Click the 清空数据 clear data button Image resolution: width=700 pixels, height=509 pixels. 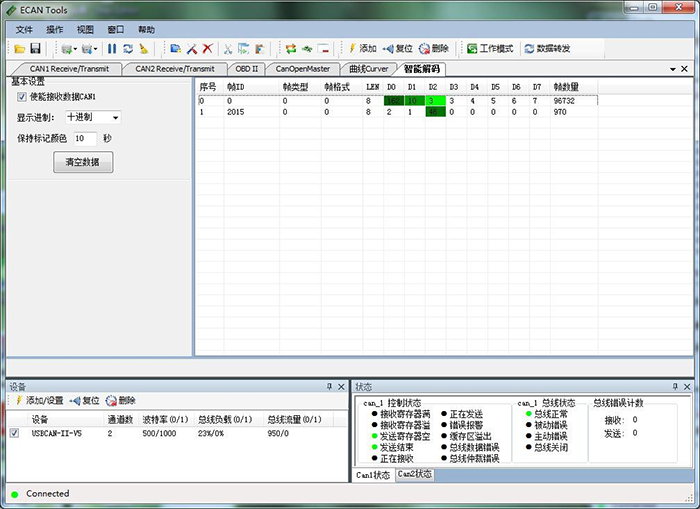point(83,161)
